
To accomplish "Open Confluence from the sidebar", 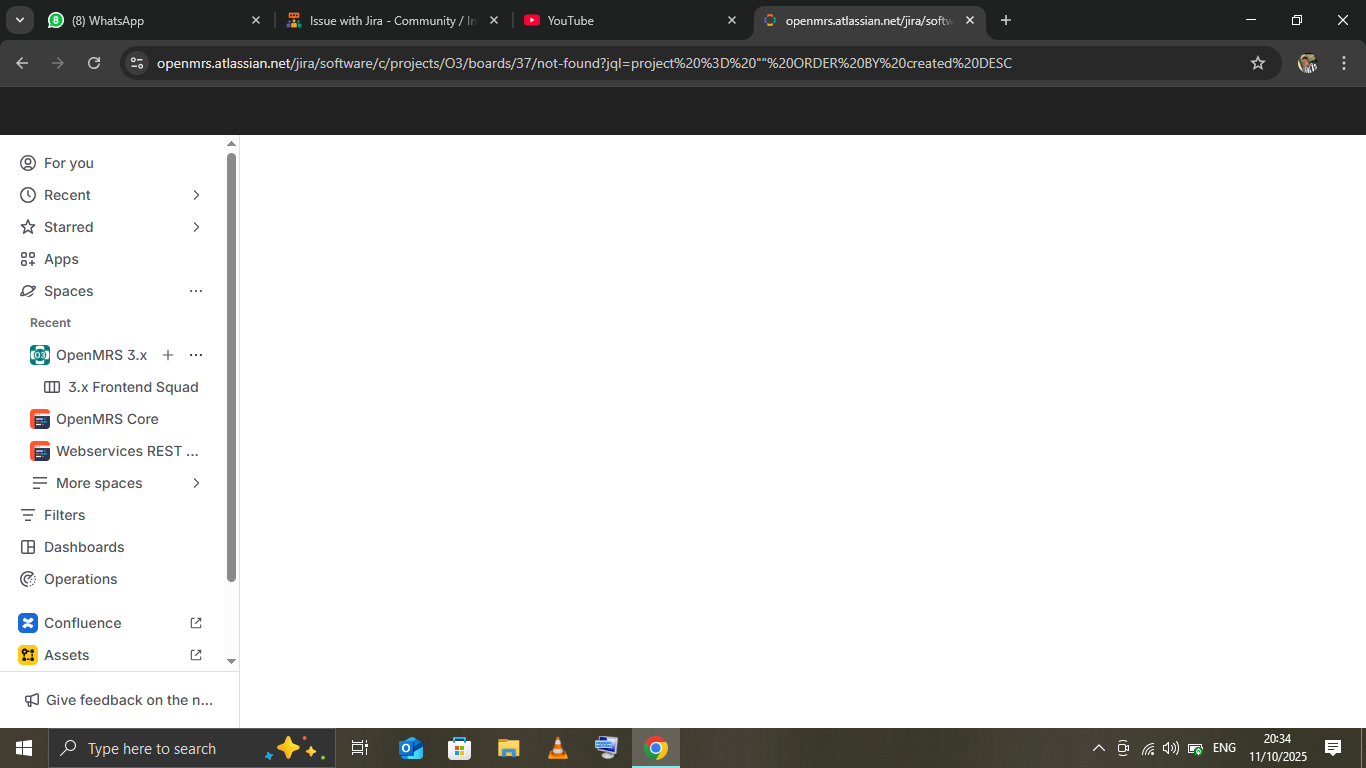I will (82, 623).
